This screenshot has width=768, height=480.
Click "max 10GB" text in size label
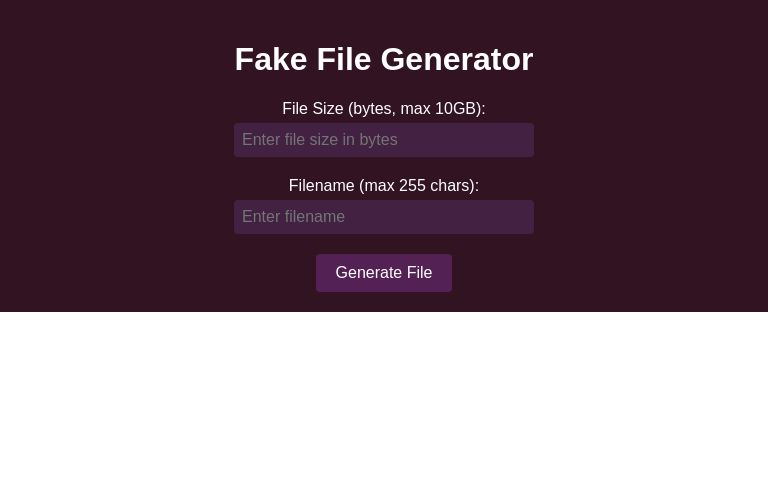(x=438, y=108)
